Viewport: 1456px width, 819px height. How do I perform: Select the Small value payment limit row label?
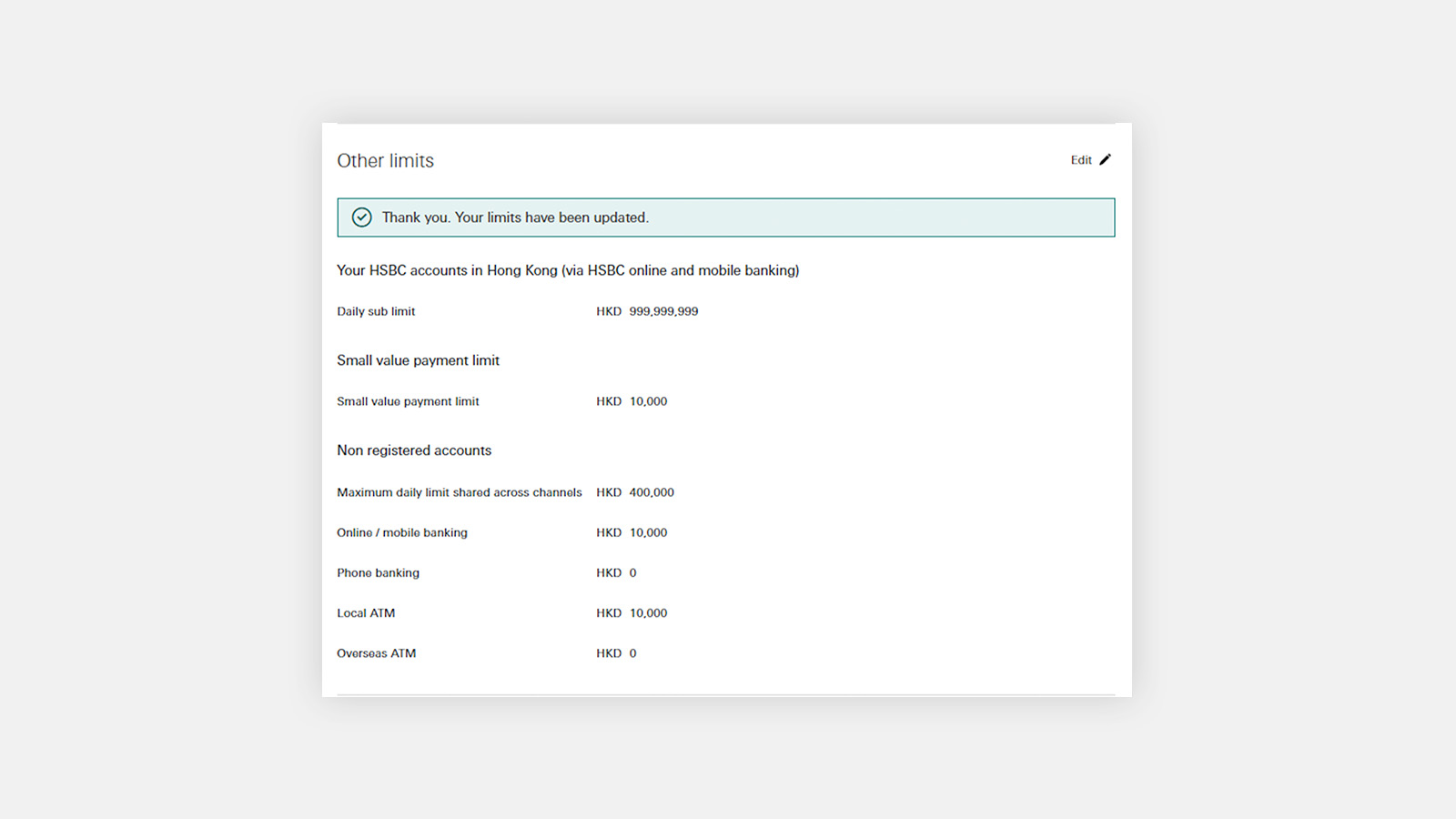408,401
